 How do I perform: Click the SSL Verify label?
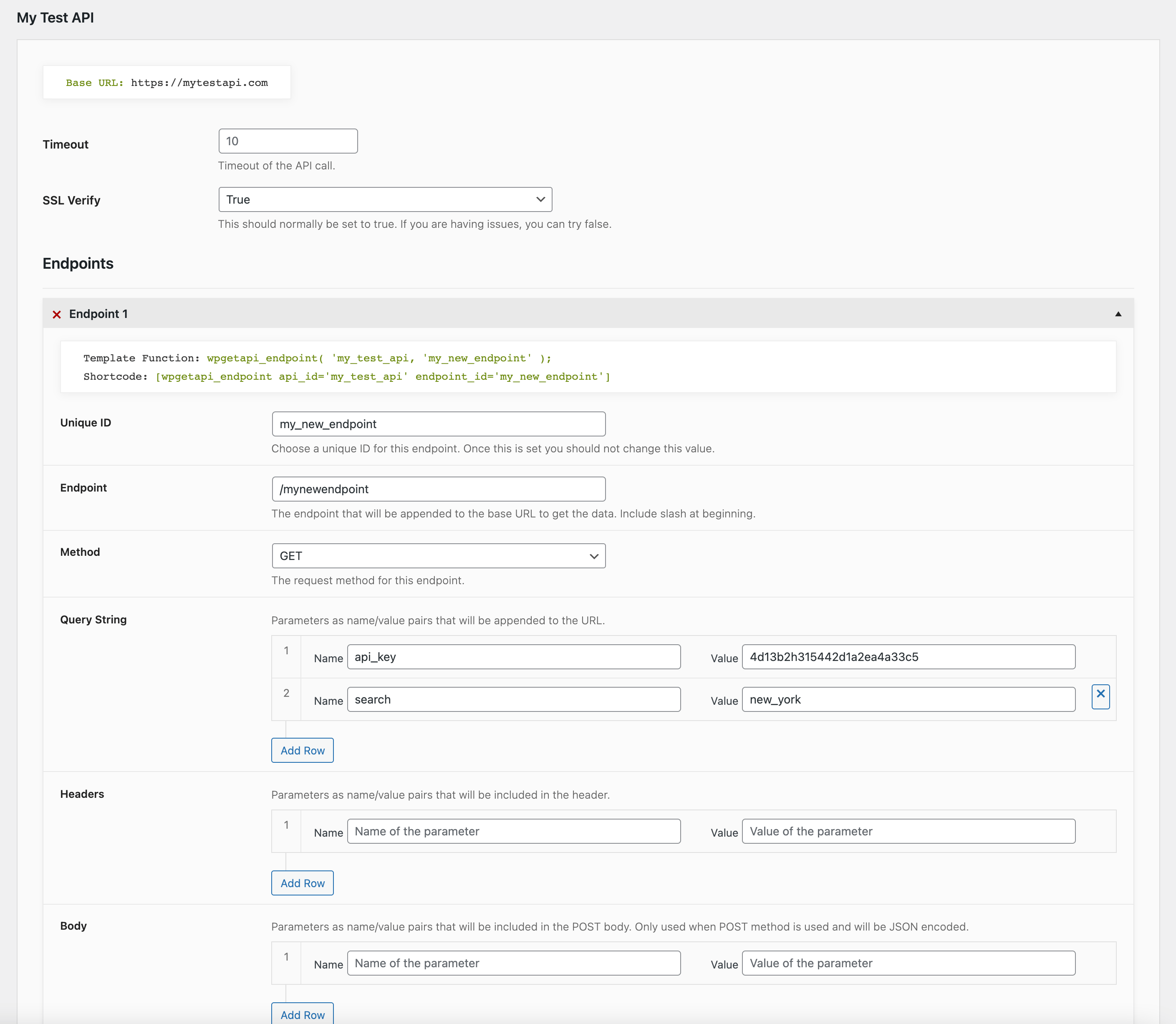pyautogui.click(x=71, y=201)
